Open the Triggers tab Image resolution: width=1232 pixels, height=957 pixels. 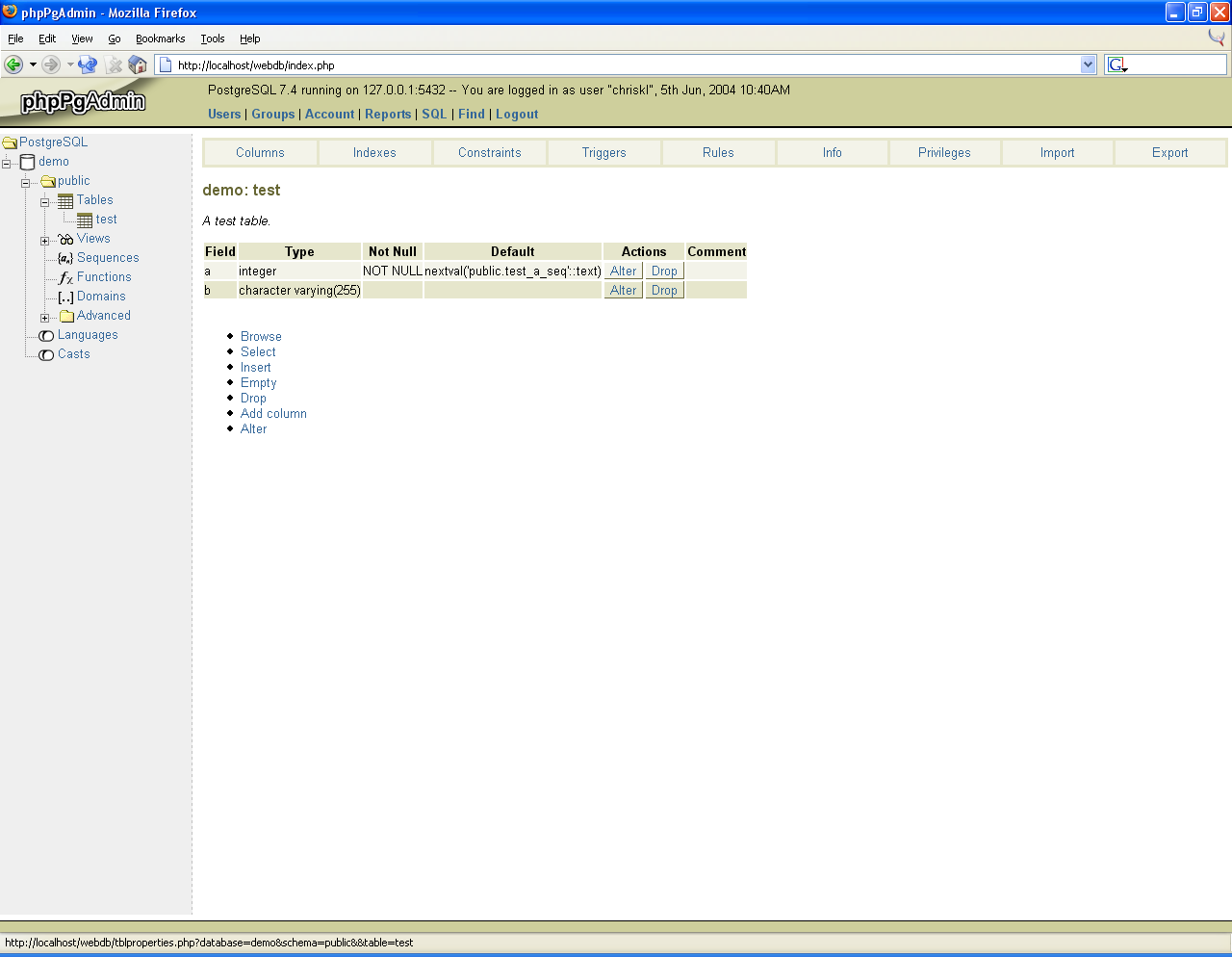(x=604, y=152)
